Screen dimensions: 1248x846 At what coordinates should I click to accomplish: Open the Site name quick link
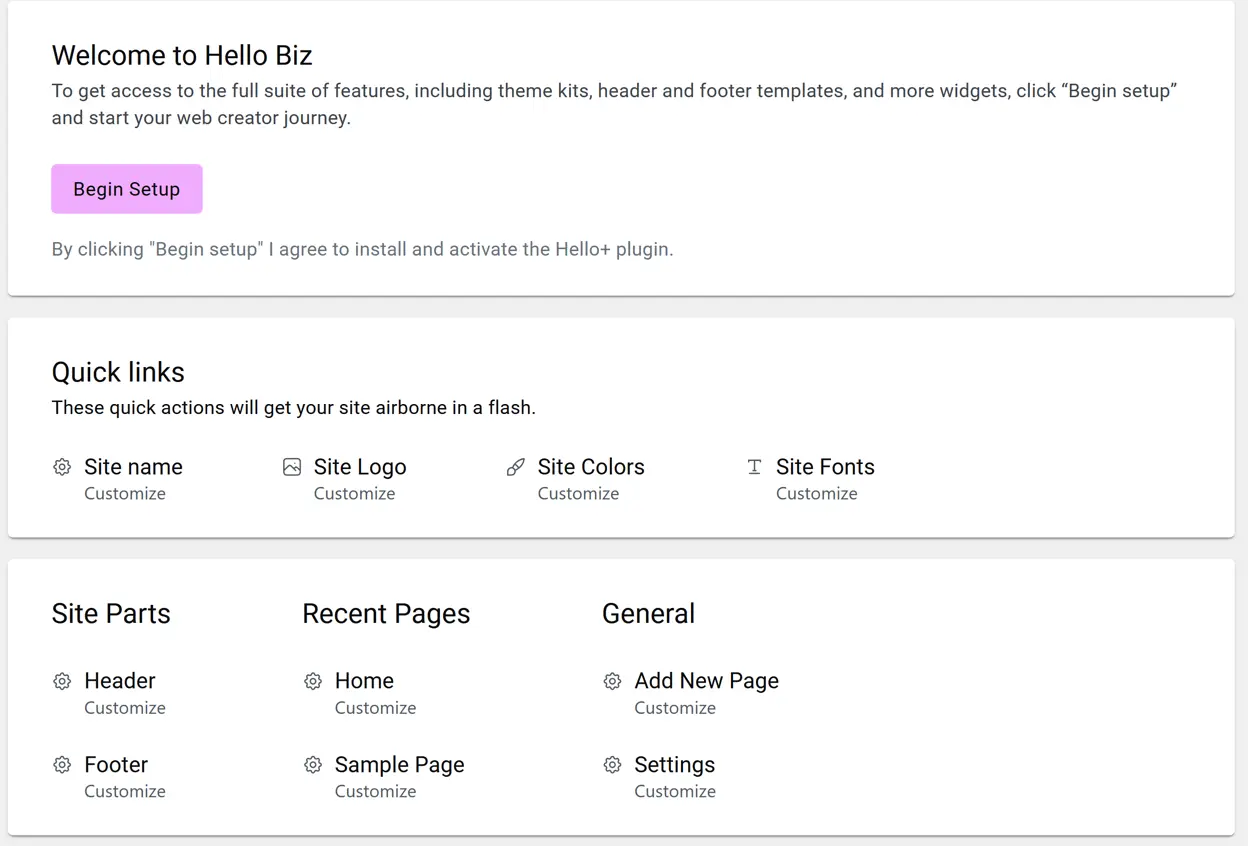click(x=133, y=467)
